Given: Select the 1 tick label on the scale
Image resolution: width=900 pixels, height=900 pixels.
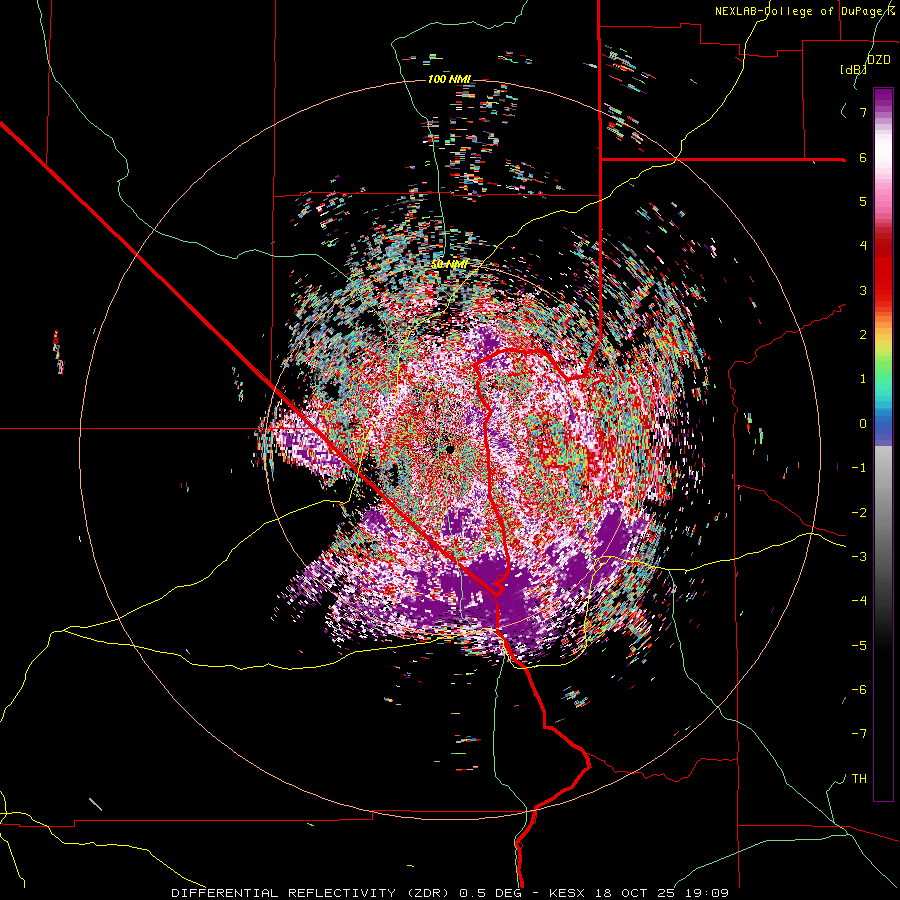Looking at the screenshot, I should 863,379.
